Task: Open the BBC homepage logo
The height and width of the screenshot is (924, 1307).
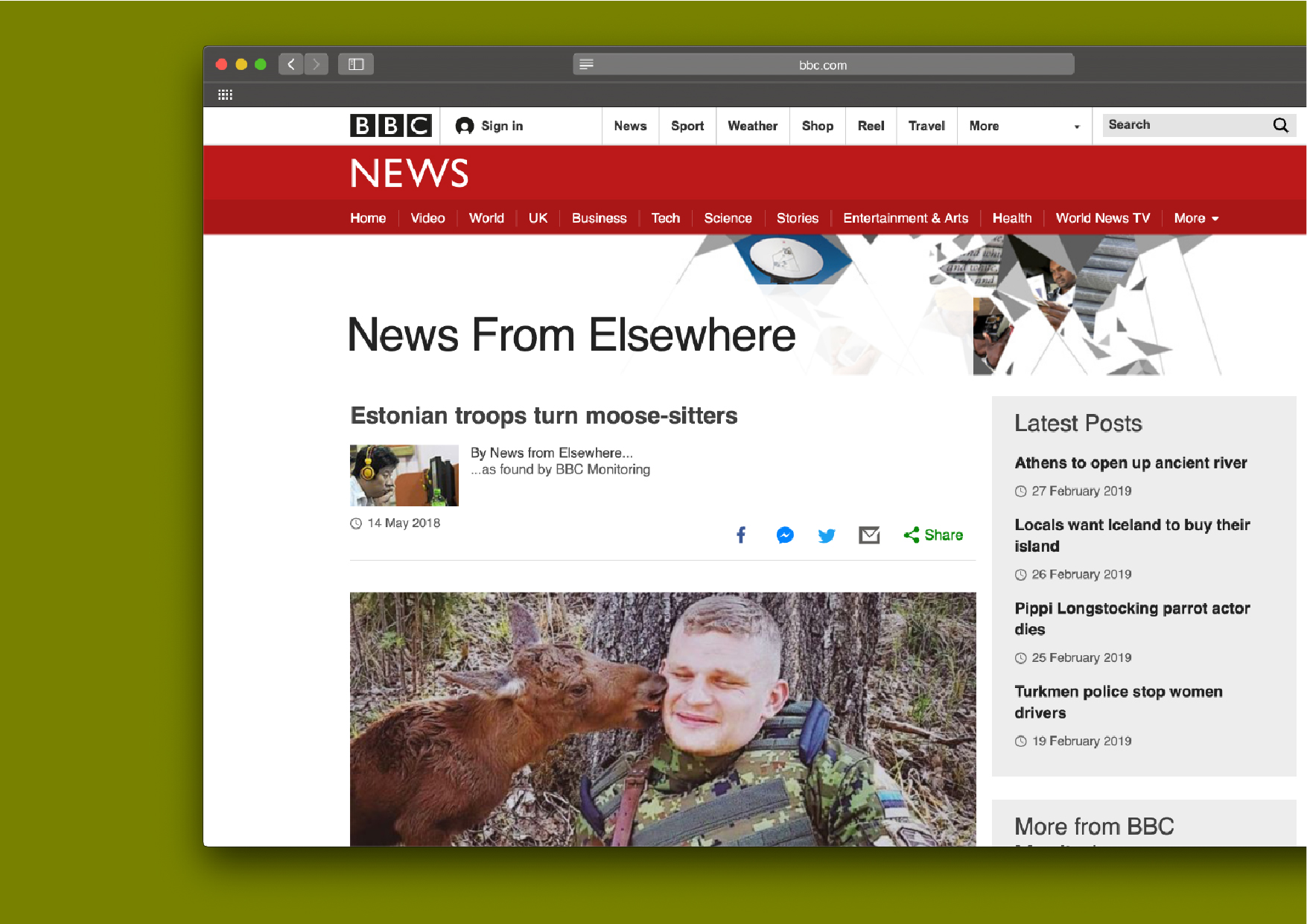Action: point(390,126)
